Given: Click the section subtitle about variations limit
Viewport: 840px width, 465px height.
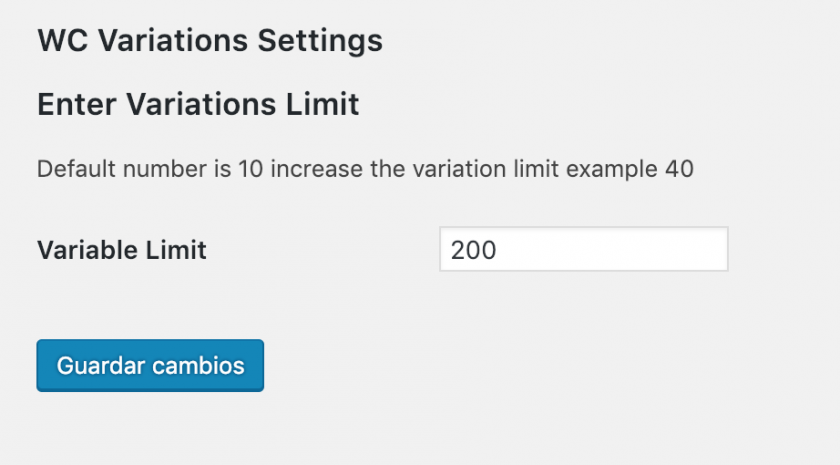Looking at the screenshot, I should click(198, 104).
